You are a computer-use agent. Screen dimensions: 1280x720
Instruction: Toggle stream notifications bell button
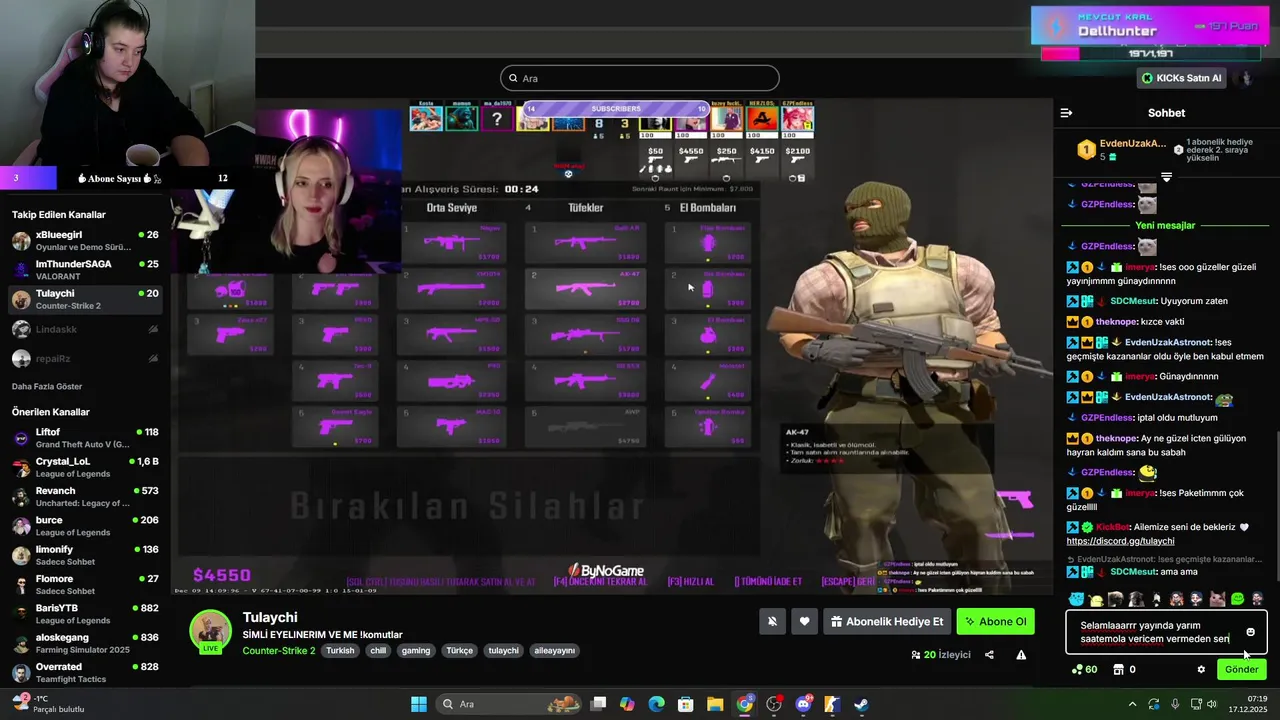772,621
